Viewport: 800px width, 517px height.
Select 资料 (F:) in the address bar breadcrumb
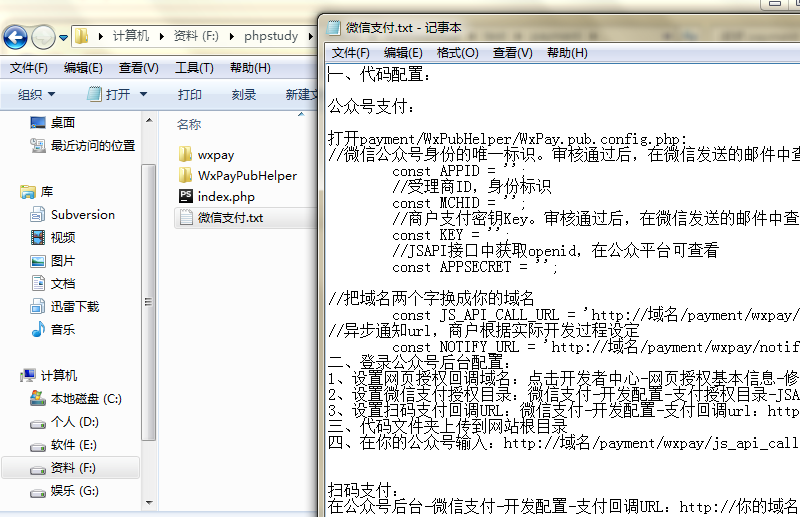pyautogui.click(x=196, y=36)
